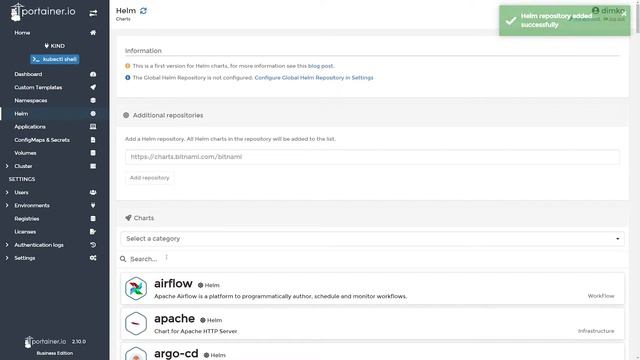Click the argo-cd chart logo
This screenshot has width=640, height=360.
(136, 354)
